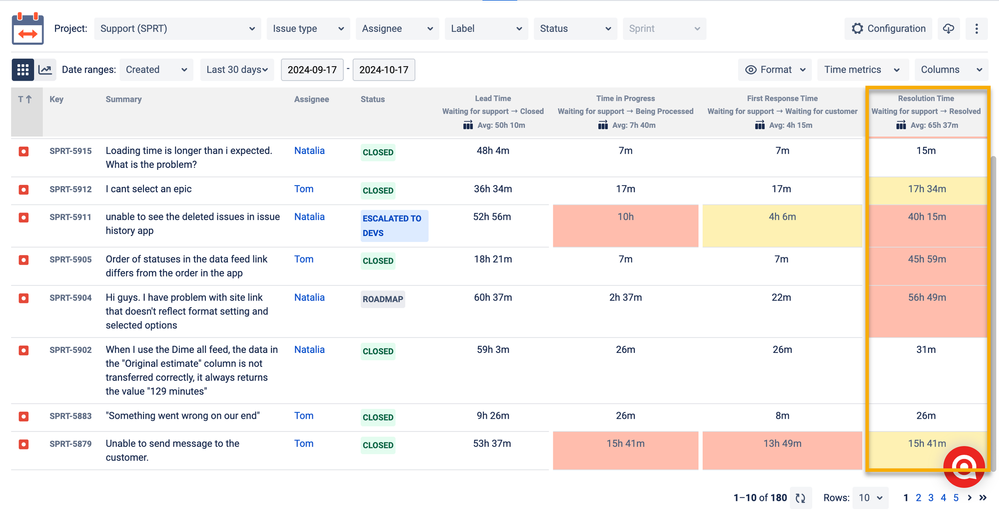Expand the Last 30 days range dropdown
Viewport: 999px width, 527px height.
[238, 70]
